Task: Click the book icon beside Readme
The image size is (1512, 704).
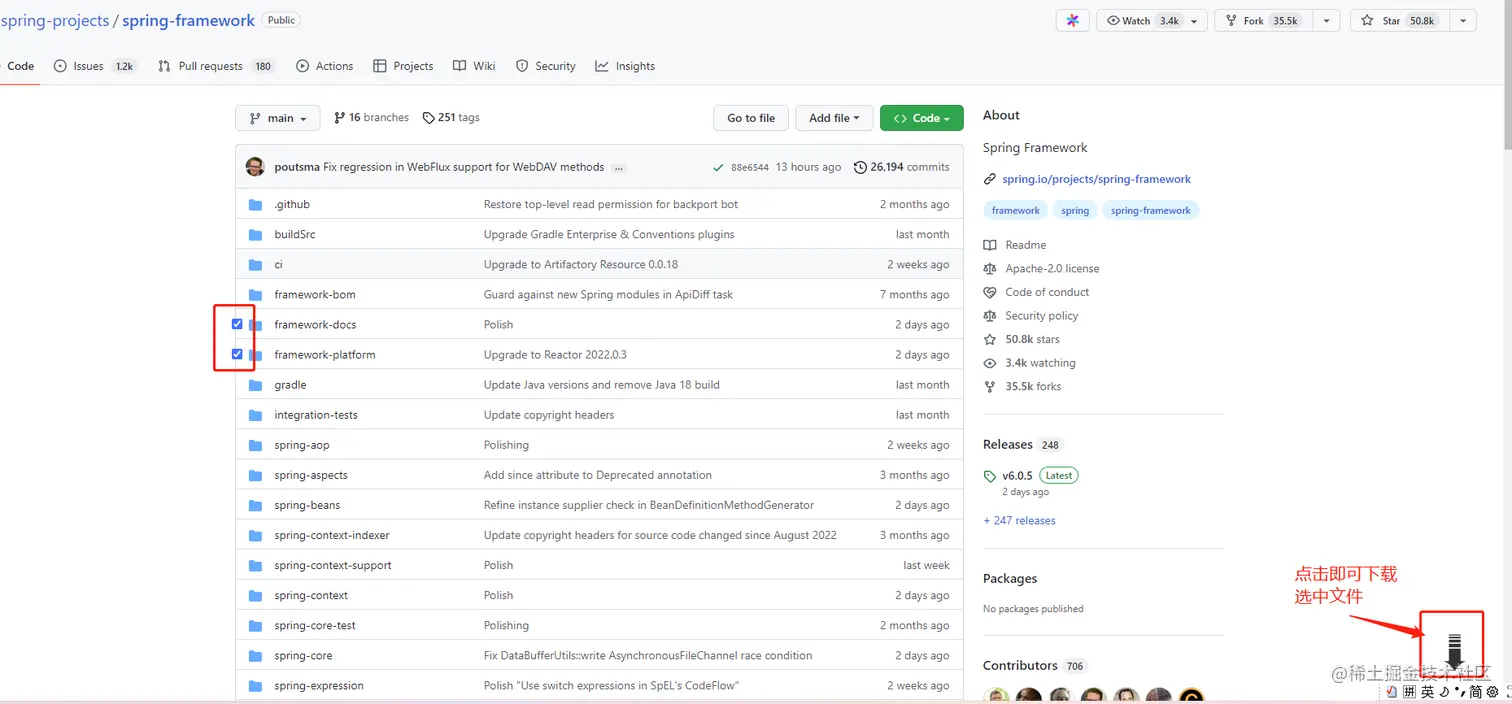Action: 990,245
